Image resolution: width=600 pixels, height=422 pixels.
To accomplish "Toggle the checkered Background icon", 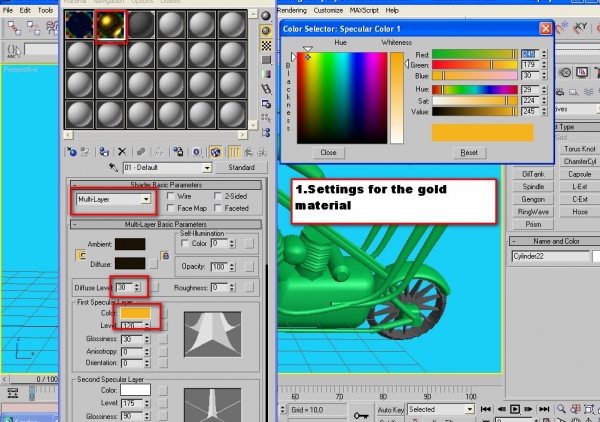I will [266, 46].
